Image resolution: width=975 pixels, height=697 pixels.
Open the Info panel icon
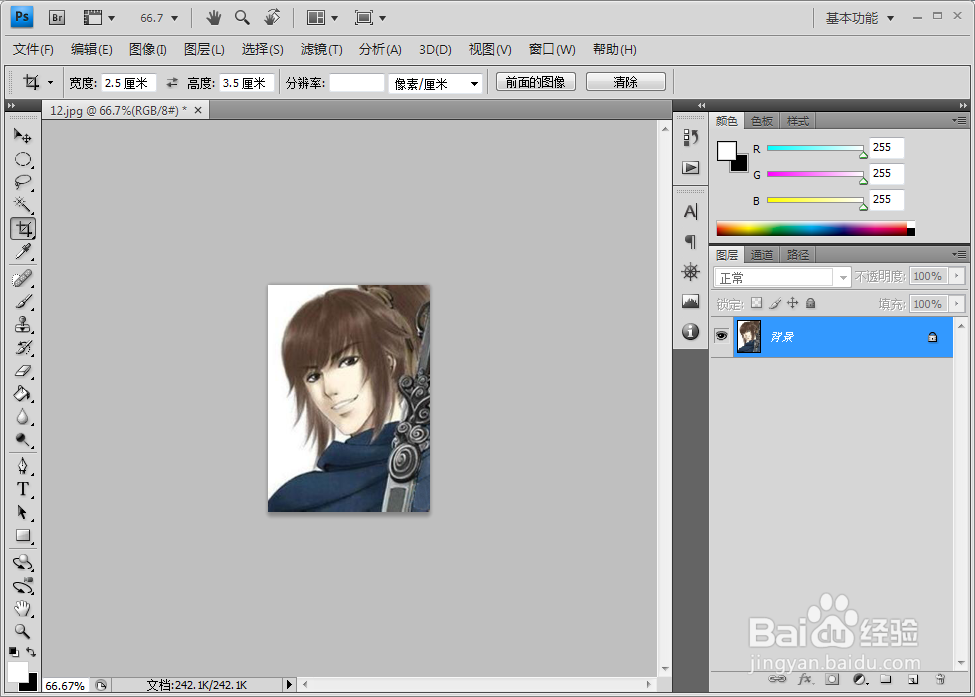690,331
